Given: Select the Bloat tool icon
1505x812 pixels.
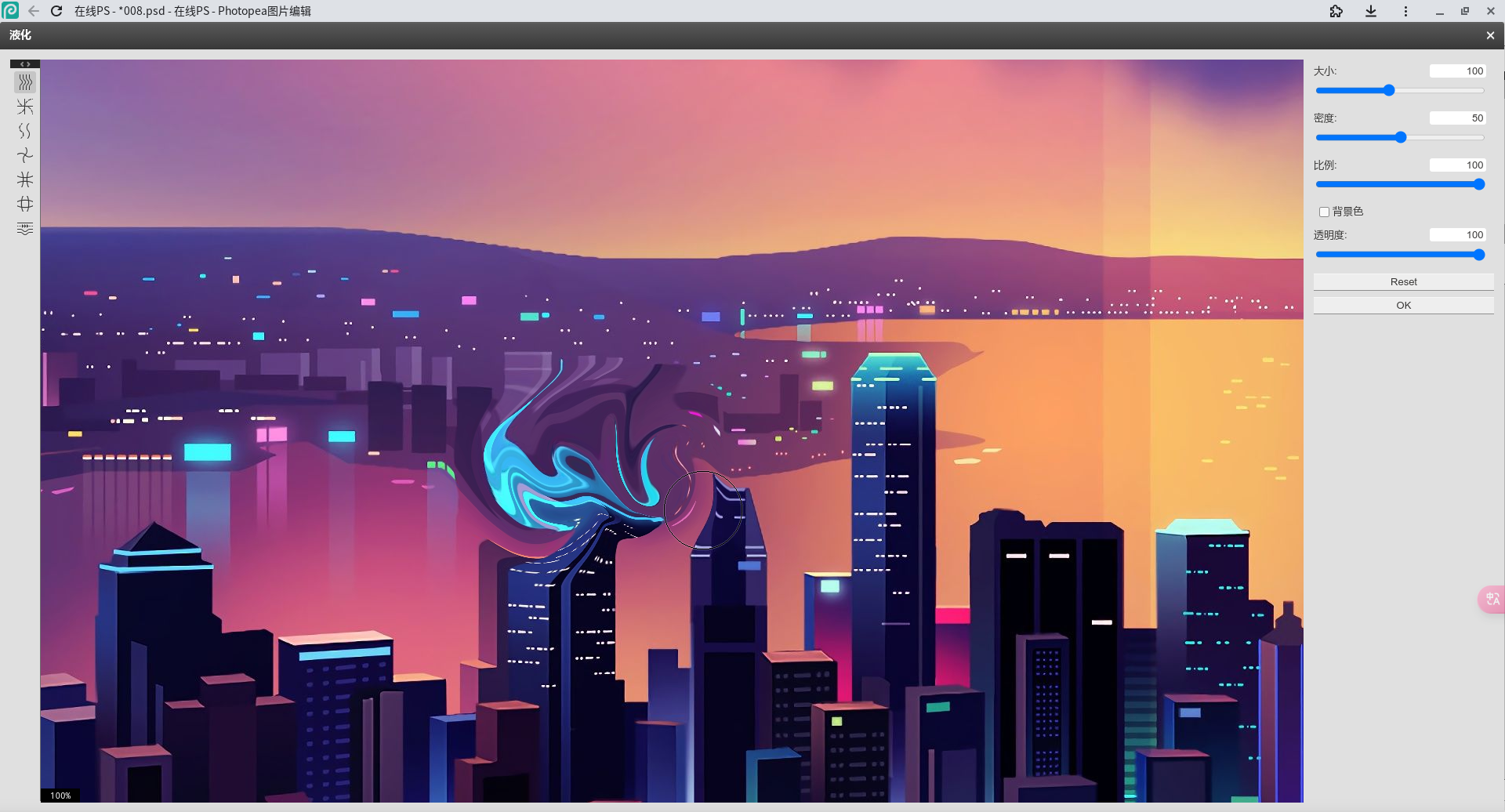Looking at the screenshot, I should pyautogui.click(x=25, y=204).
